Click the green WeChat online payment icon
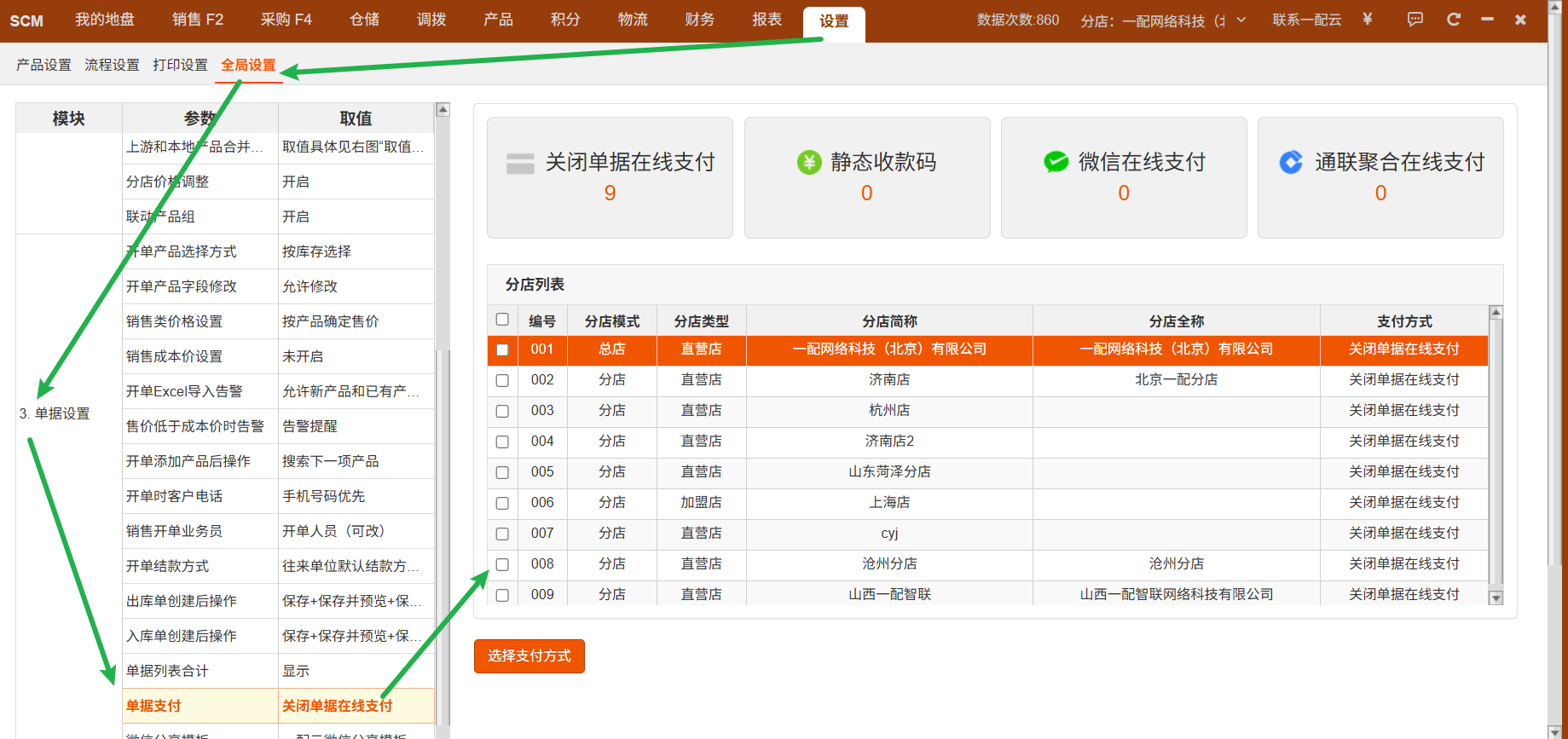The image size is (1568, 739). coord(1056,162)
